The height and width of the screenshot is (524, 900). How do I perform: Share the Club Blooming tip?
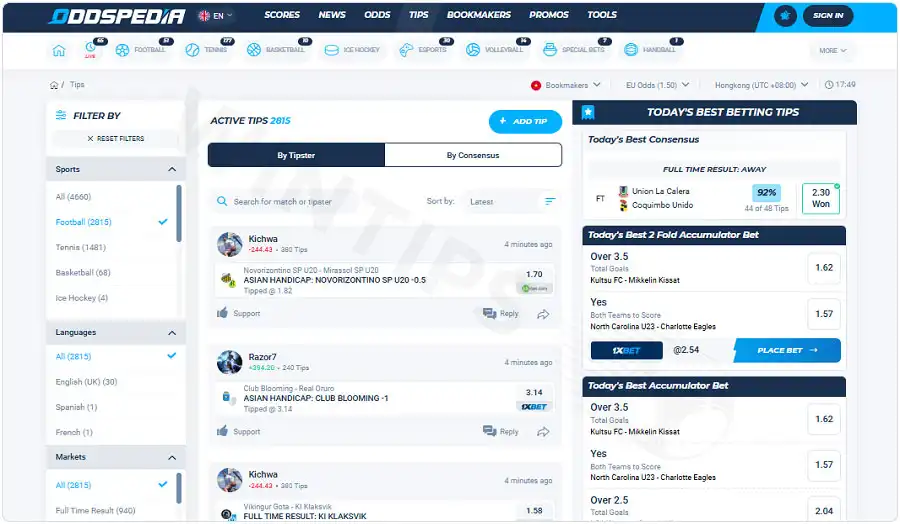click(543, 432)
